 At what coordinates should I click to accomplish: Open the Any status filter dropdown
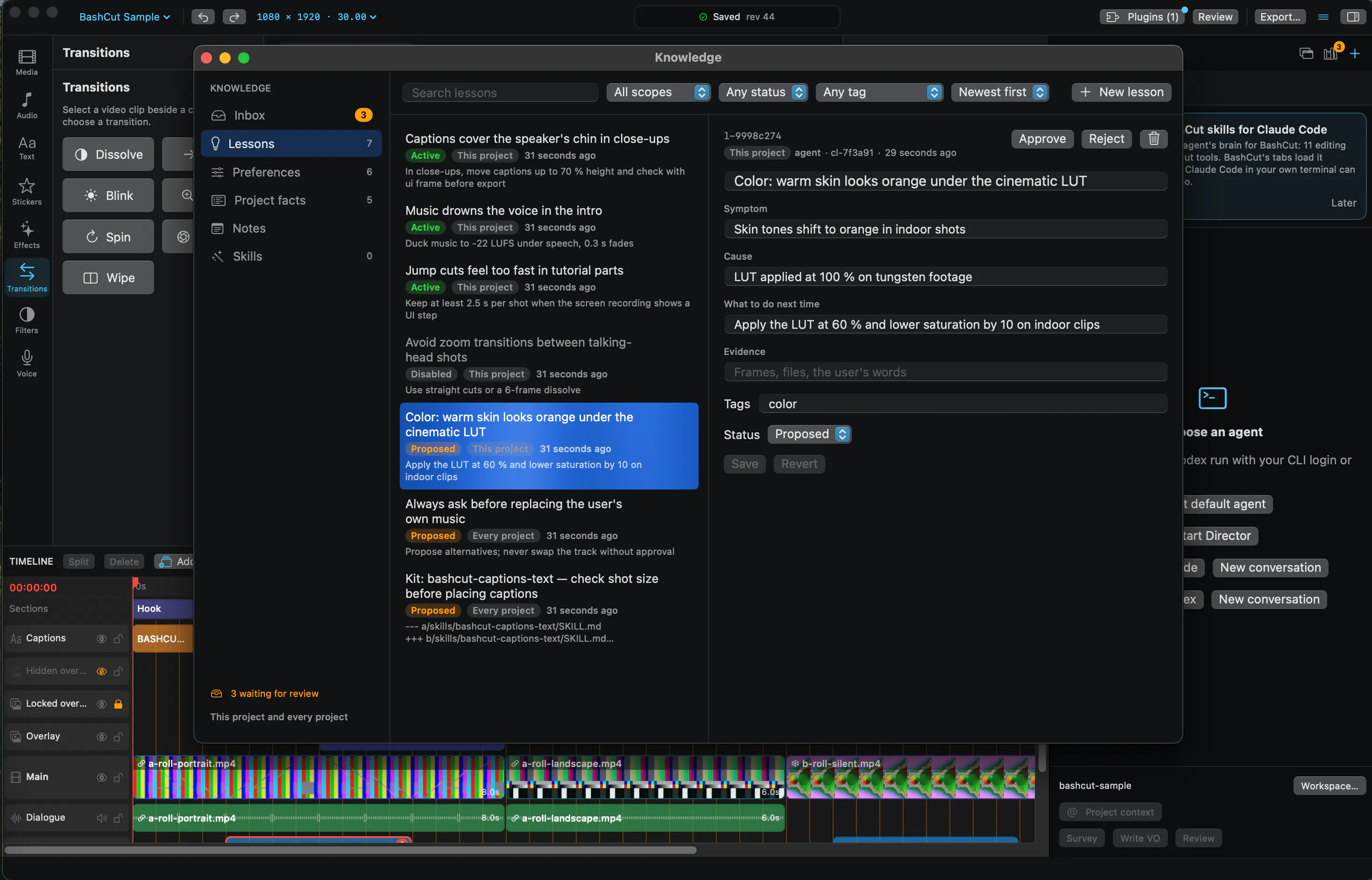point(763,92)
